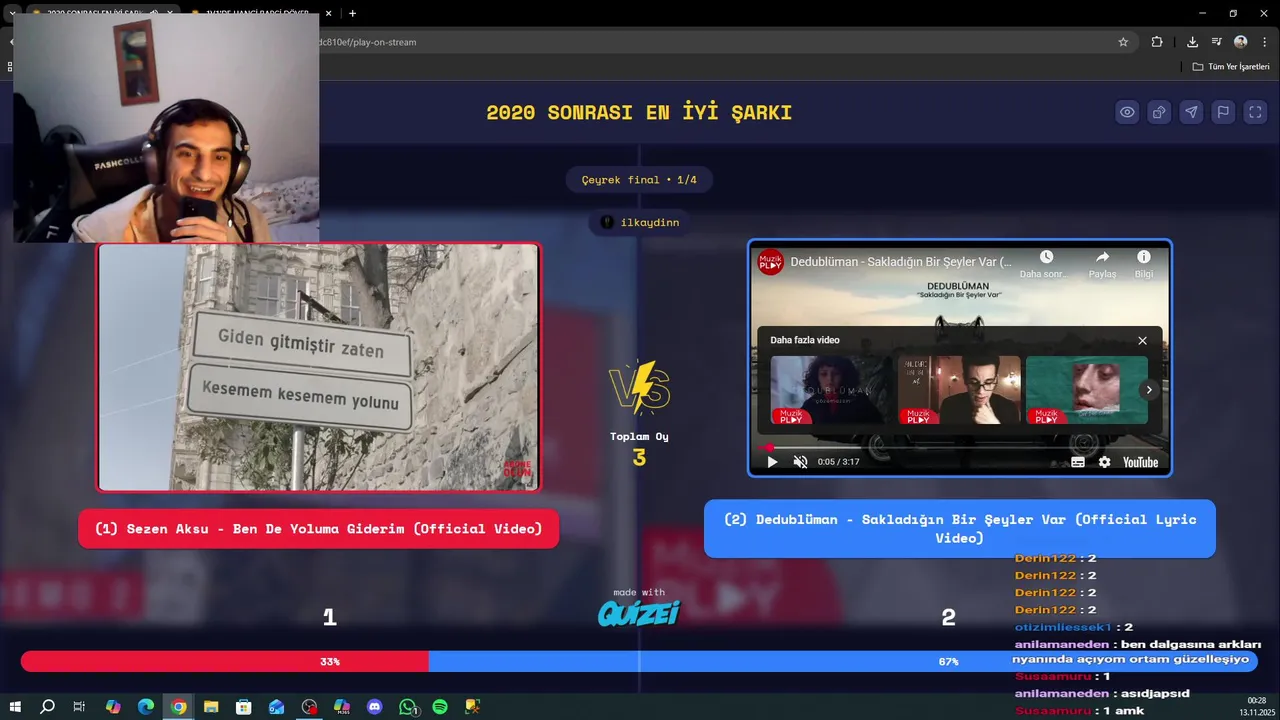Open the video on YouTube logo
The width and height of the screenshot is (1280, 720).
[1140, 462]
